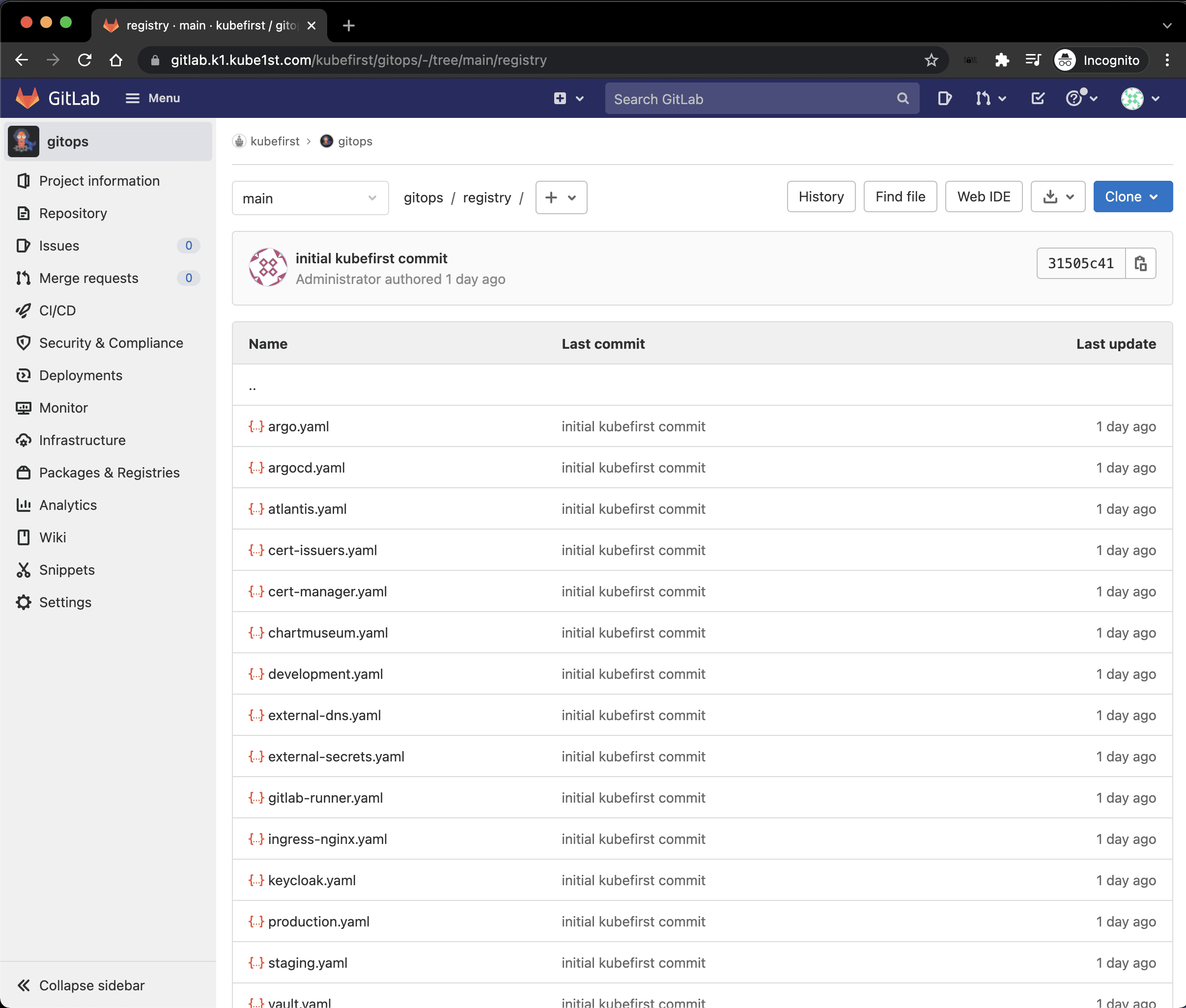Click the Packages & Registries icon
This screenshot has width=1186, height=1008.
(x=24, y=473)
